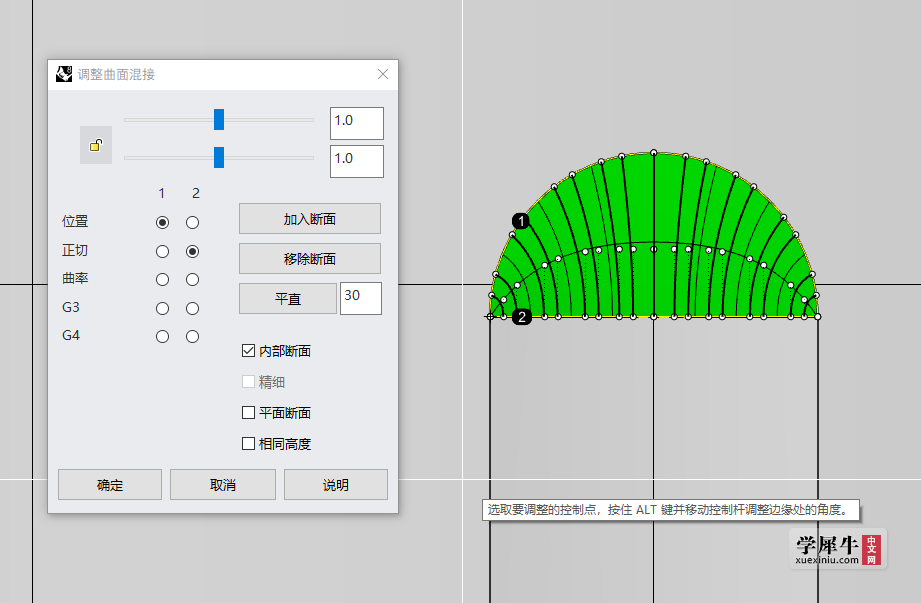This screenshot has height=603, width=921.
Task: Select G3 radio for edge 1
Action: tap(162, 308)
